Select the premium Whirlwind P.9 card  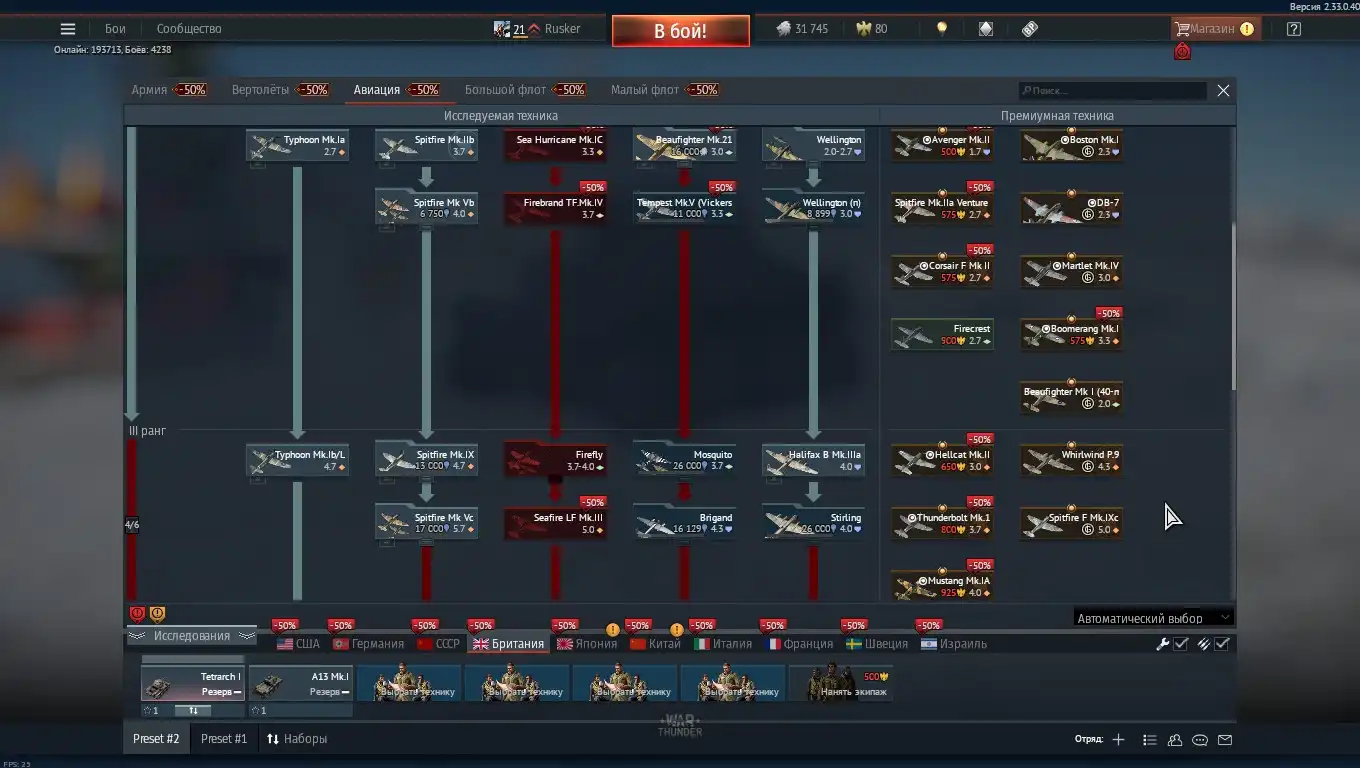click(1071, 460)
